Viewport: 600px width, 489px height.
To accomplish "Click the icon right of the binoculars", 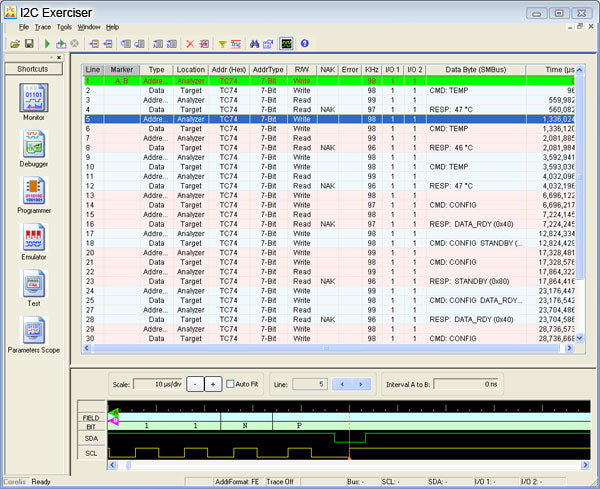I will coord(268,44).
